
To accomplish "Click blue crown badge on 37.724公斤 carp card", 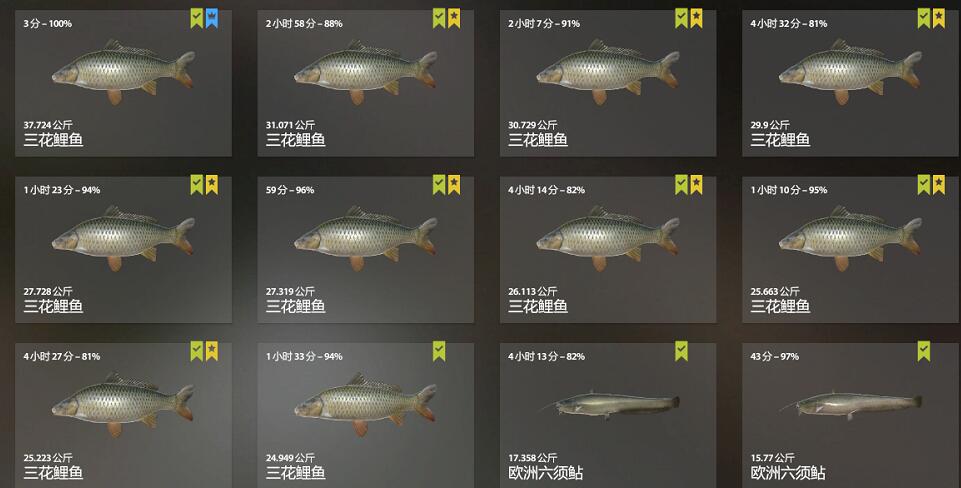I will click(211, 18).
